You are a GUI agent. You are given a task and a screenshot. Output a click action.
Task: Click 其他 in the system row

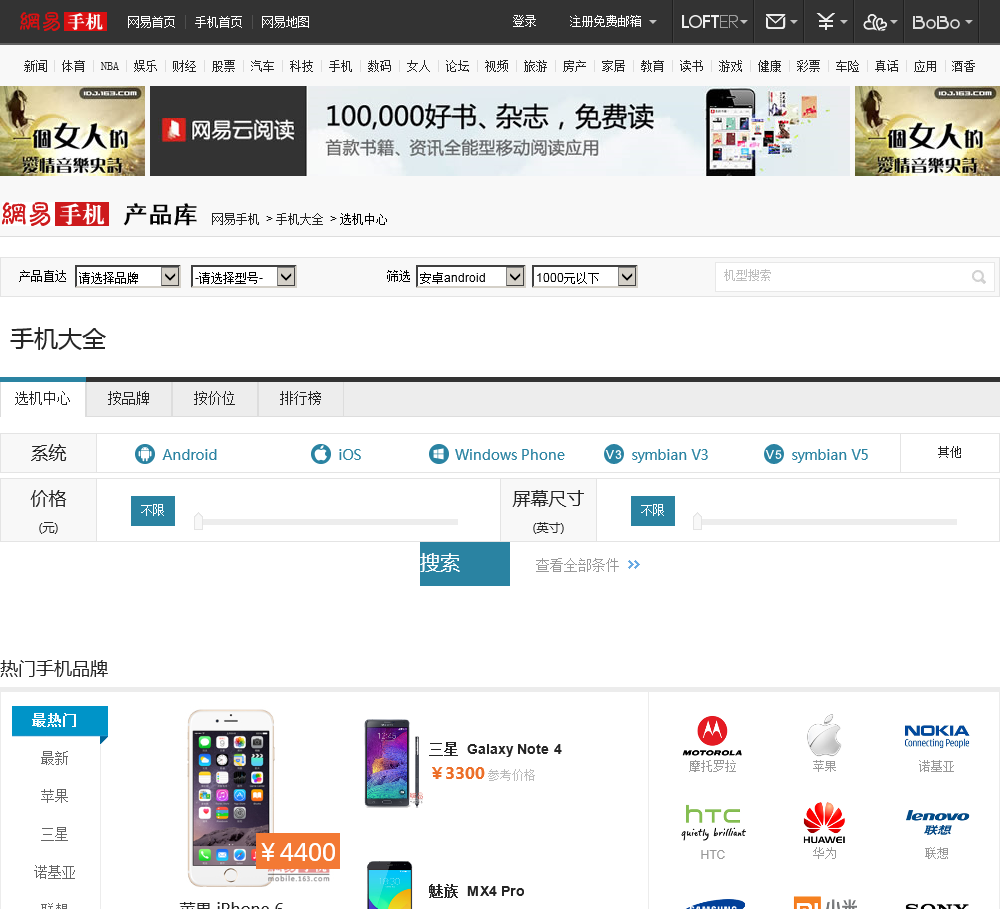click(950, 452)
